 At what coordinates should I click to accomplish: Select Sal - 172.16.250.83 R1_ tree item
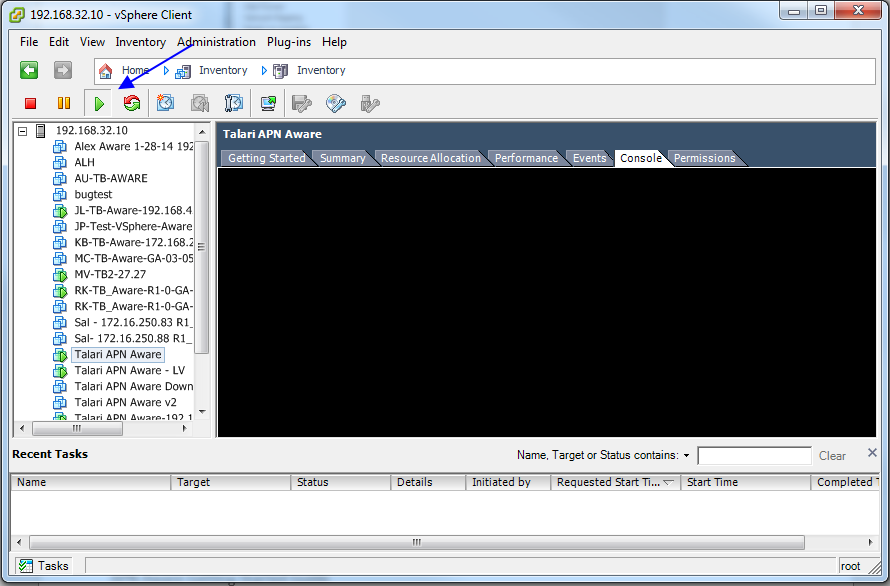pyautogui.click(x=133, y=323)
